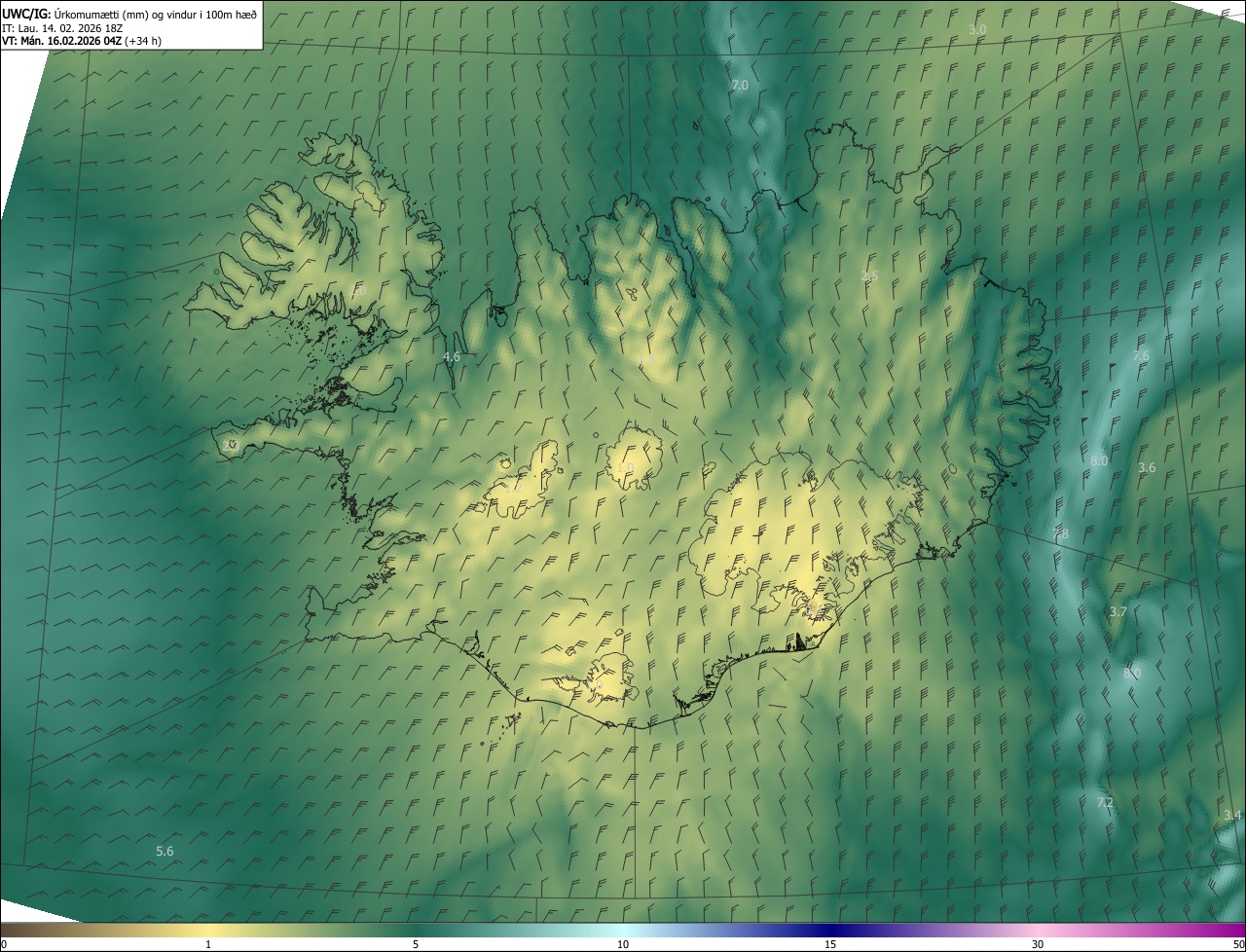Image resolution: width=1246 pixels, height=952 pixels.
Task: Click the 2.5 value label over northeast Iceland
Action: tap(869, 276)
